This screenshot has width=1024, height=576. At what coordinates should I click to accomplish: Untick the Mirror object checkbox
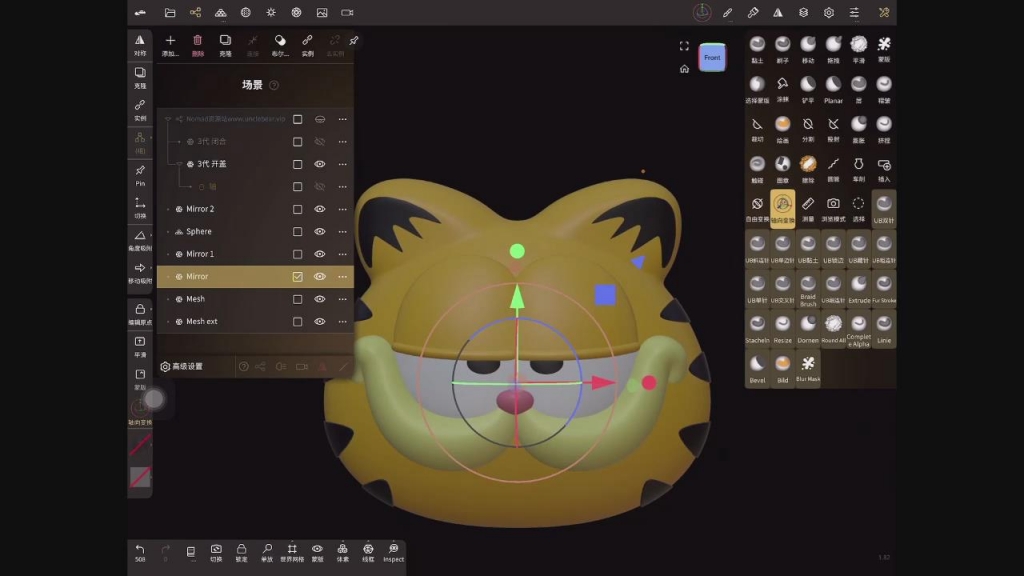(x=297, y=277)
